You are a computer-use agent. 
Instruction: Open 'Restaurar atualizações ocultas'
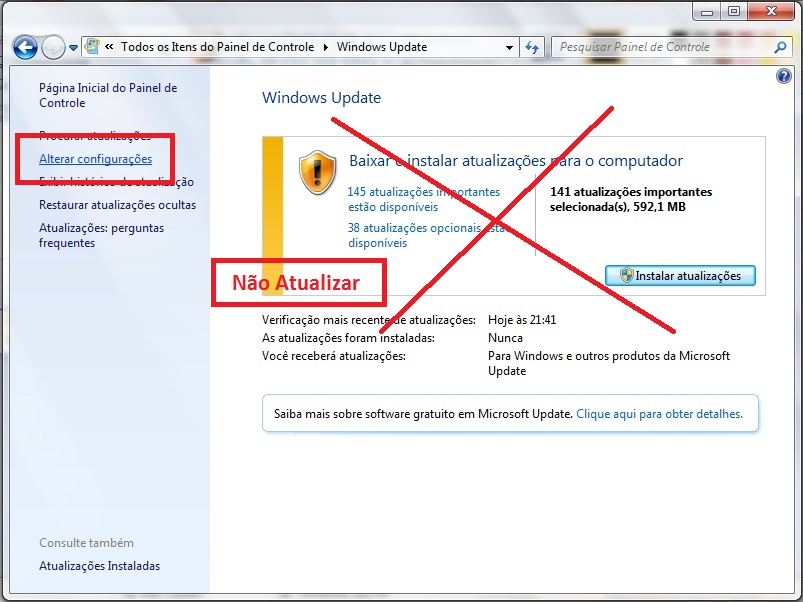117,205
